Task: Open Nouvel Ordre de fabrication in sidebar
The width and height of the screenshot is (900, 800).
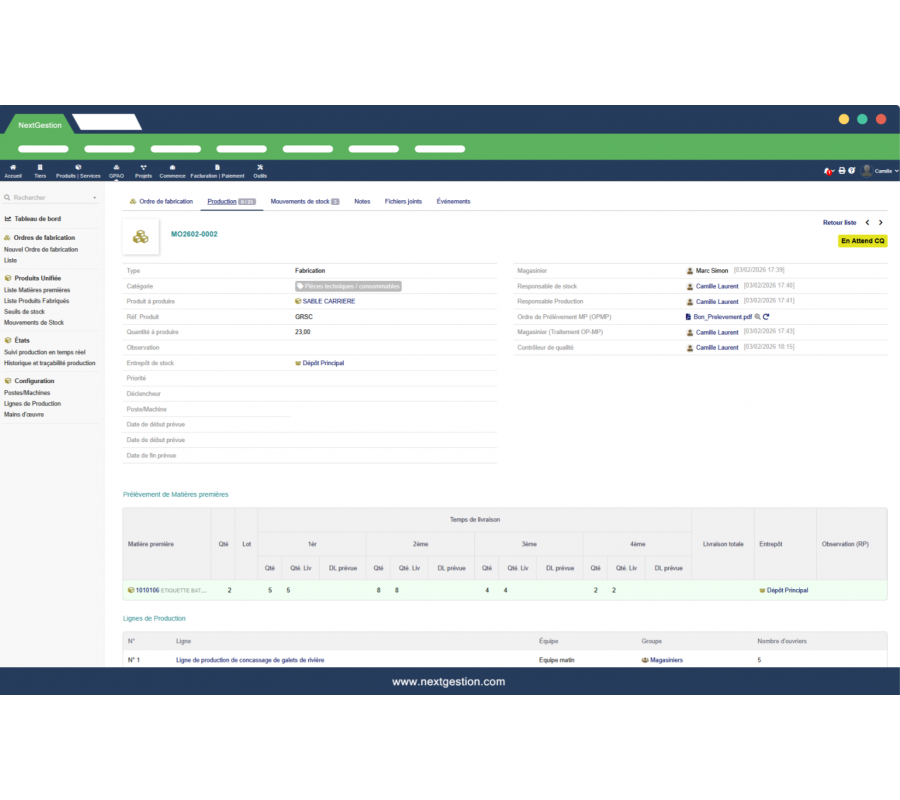Action: [41, 249]
